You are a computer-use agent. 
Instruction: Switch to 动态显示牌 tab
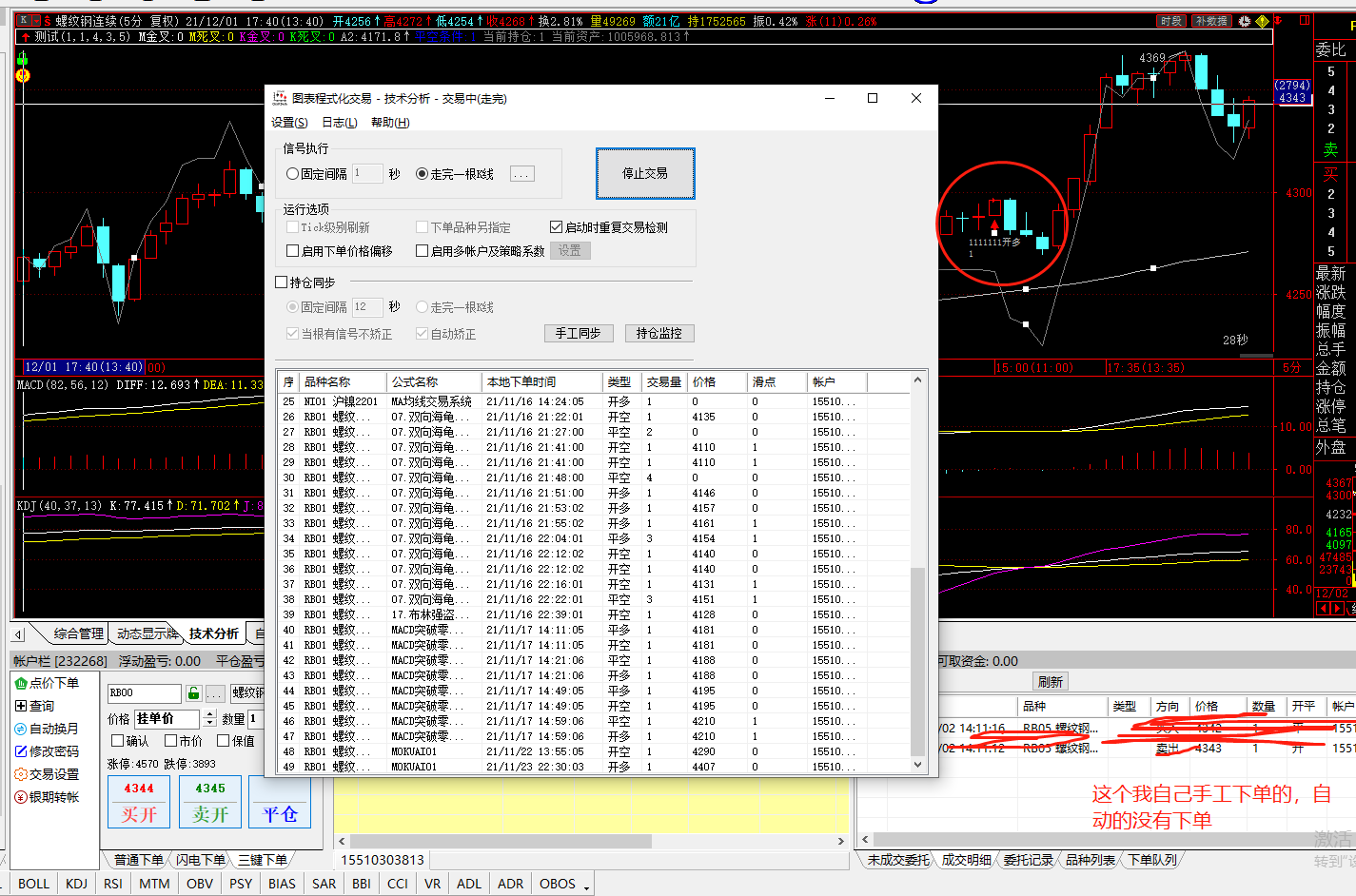147,633
